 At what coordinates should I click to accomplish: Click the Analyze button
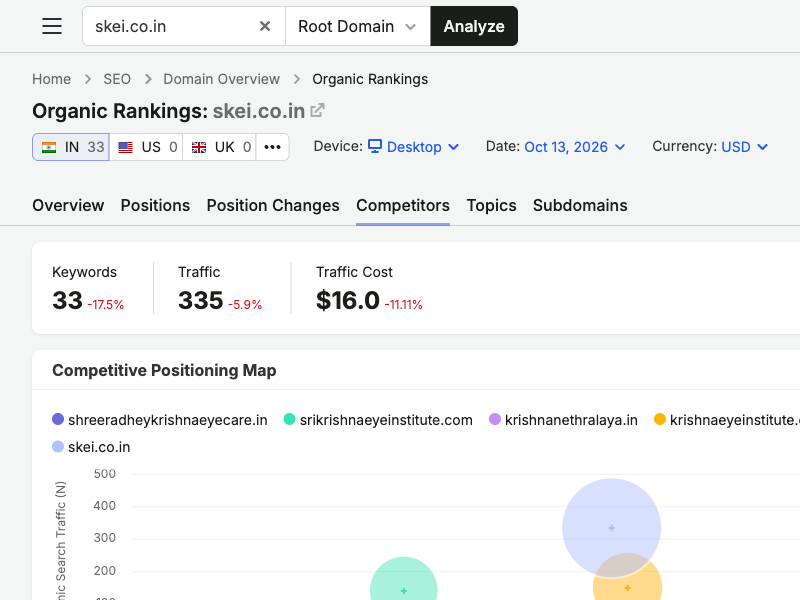click(x=474, y=26)
